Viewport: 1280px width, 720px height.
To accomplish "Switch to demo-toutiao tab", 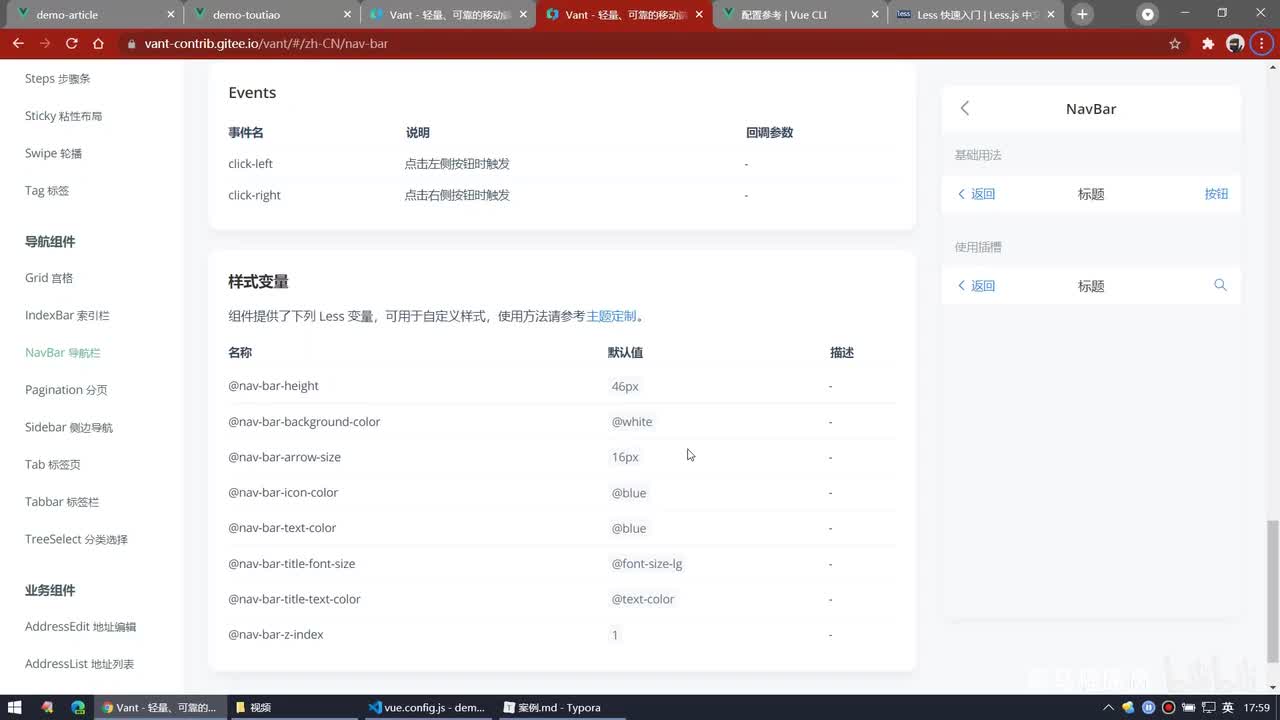I will coord(273,15).
